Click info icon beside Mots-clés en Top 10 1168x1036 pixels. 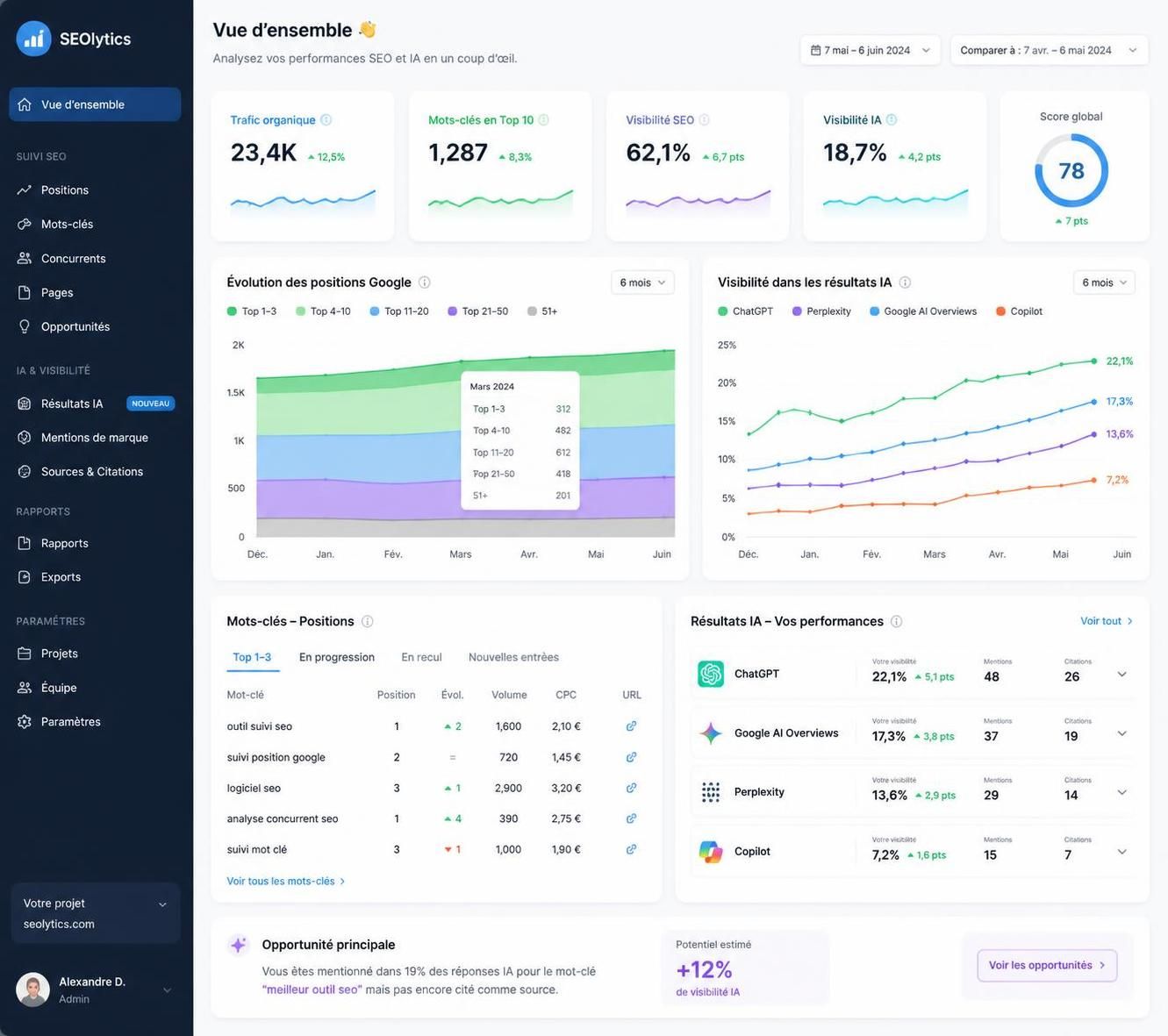tap(543, 120)
